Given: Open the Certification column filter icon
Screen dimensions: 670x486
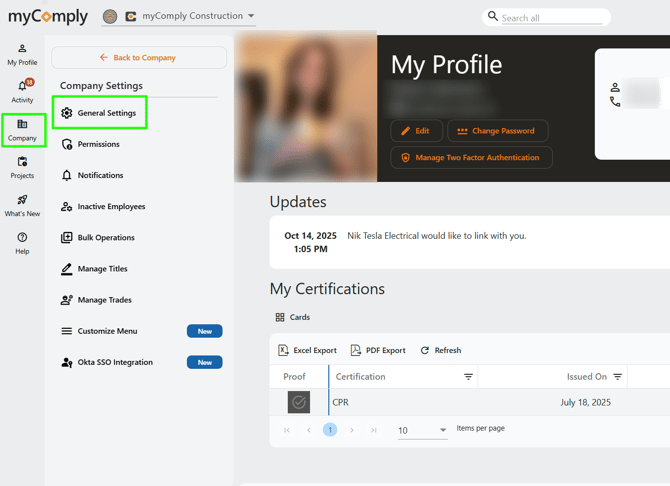Looking at the screenshot, I should (468, 377).
